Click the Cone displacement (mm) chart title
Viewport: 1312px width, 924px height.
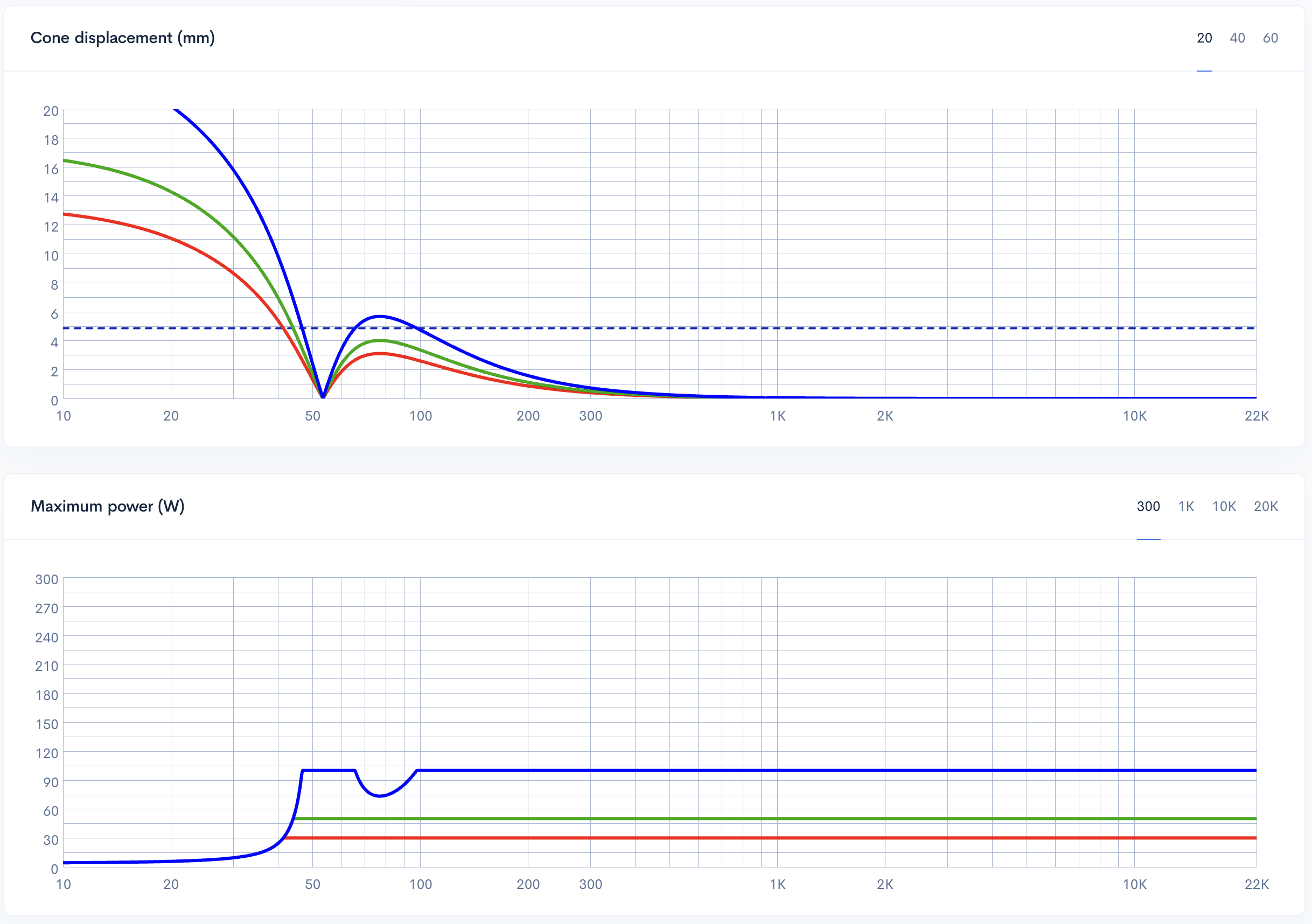click(x=122, y=38)
